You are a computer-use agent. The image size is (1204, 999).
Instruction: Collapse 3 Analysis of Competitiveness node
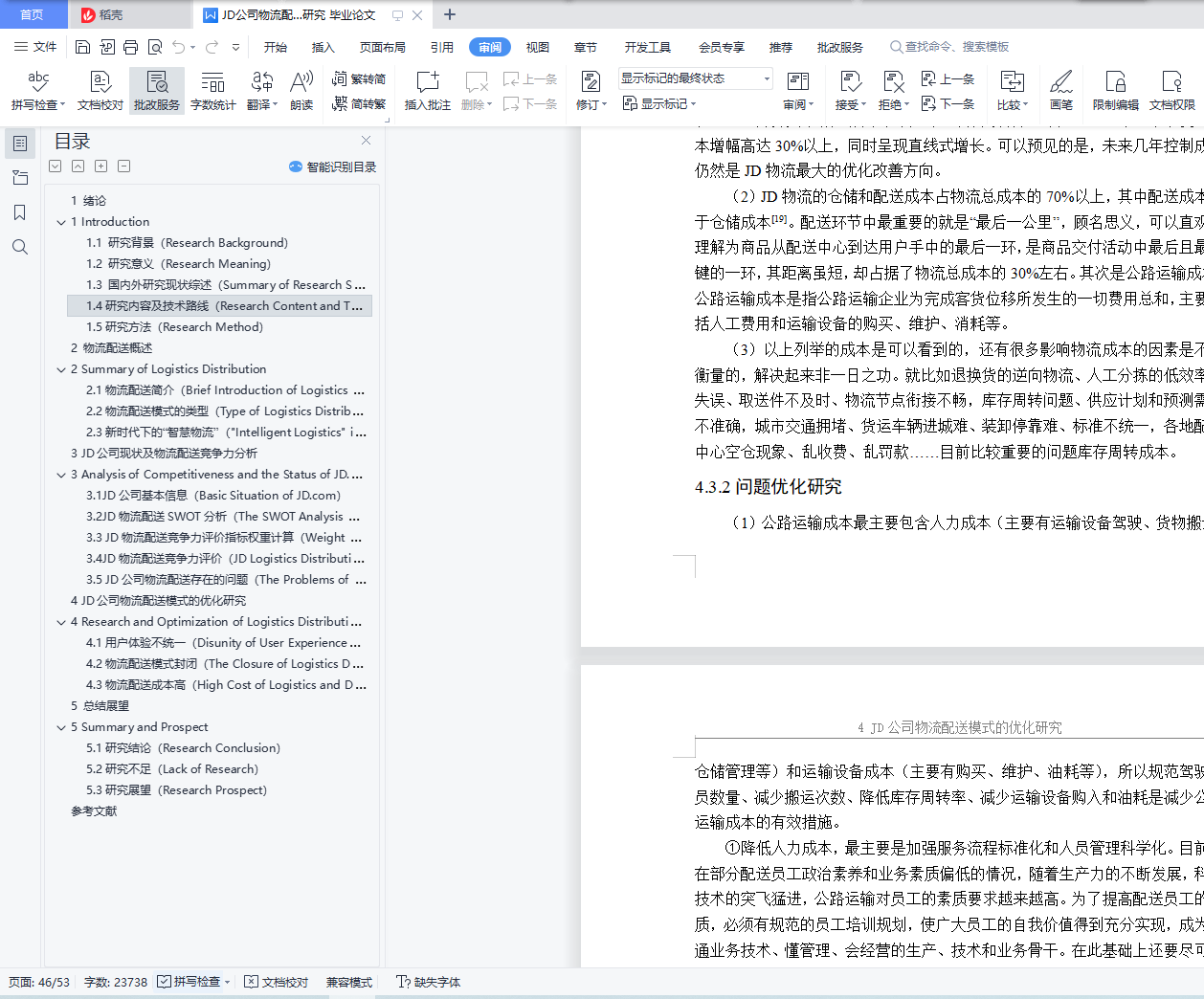(61, 475)
